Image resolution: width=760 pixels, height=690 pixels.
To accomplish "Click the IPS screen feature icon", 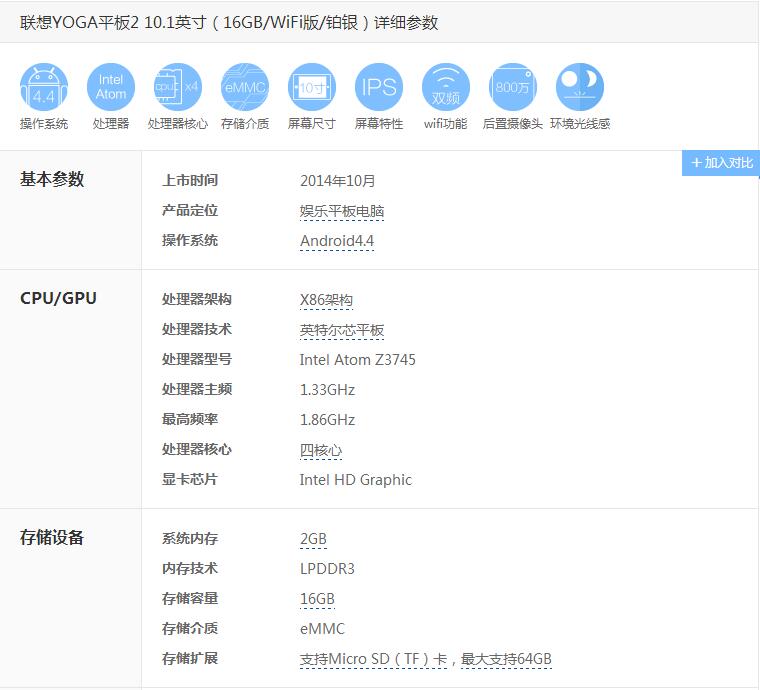I will (379, 87).
